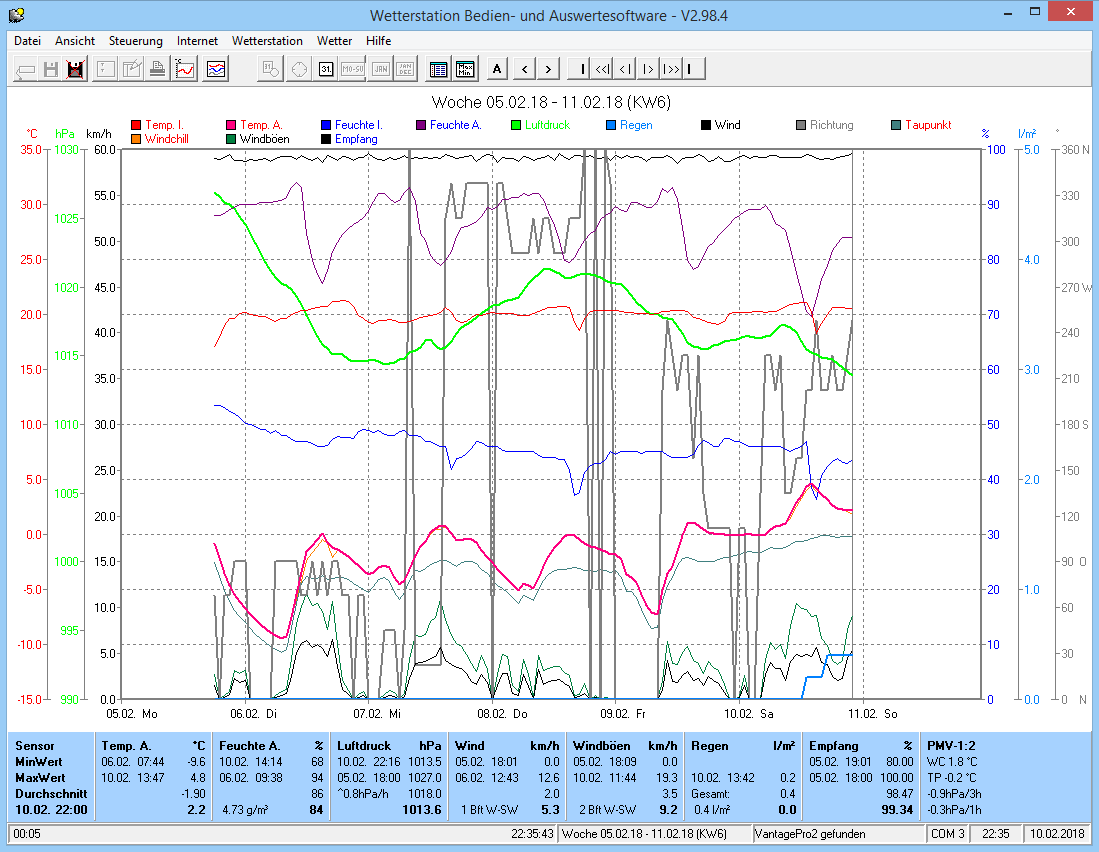Click the green Luftdruck legend swatch
Image resolution: width=1099 pixels, height=852 pixels.
tap(516, 125)
